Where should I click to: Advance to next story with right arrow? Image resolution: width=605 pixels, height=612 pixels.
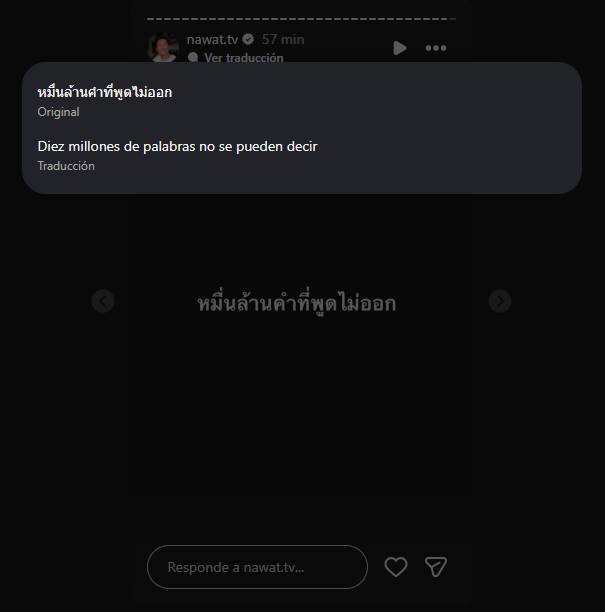point(500,301)
